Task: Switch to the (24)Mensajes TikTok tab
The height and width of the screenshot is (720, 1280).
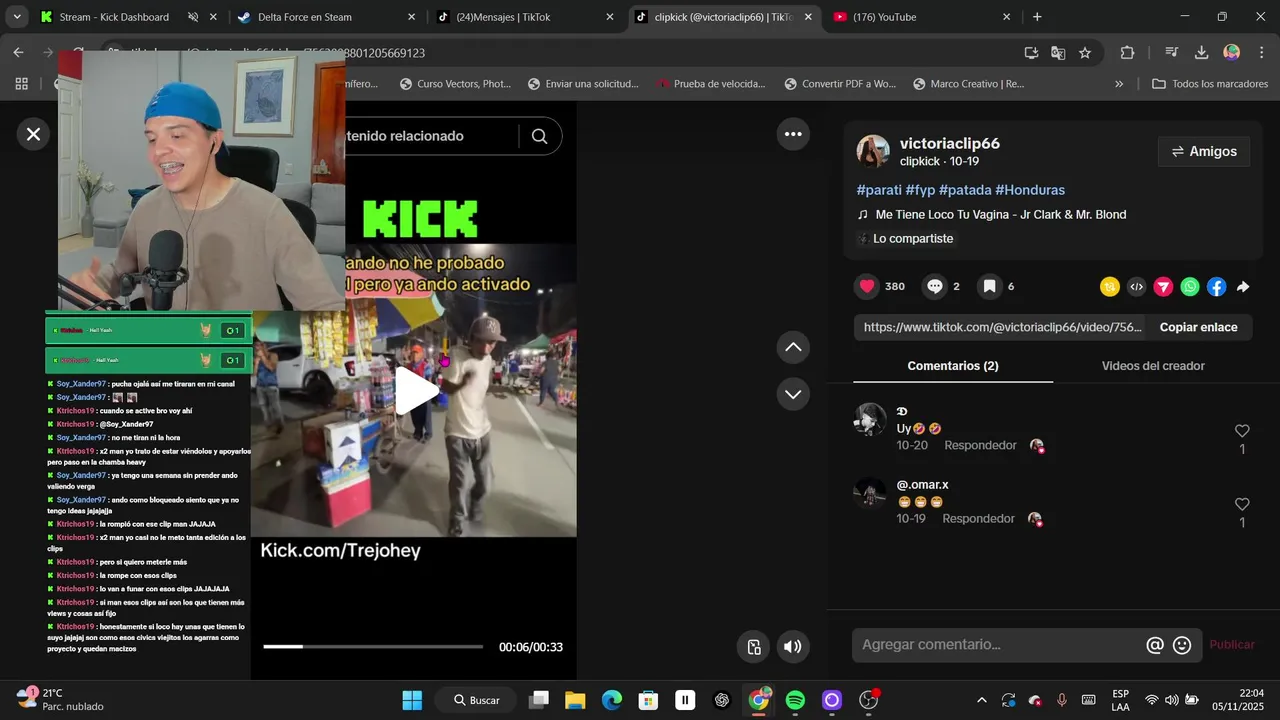Action: [x=524, y=17]
